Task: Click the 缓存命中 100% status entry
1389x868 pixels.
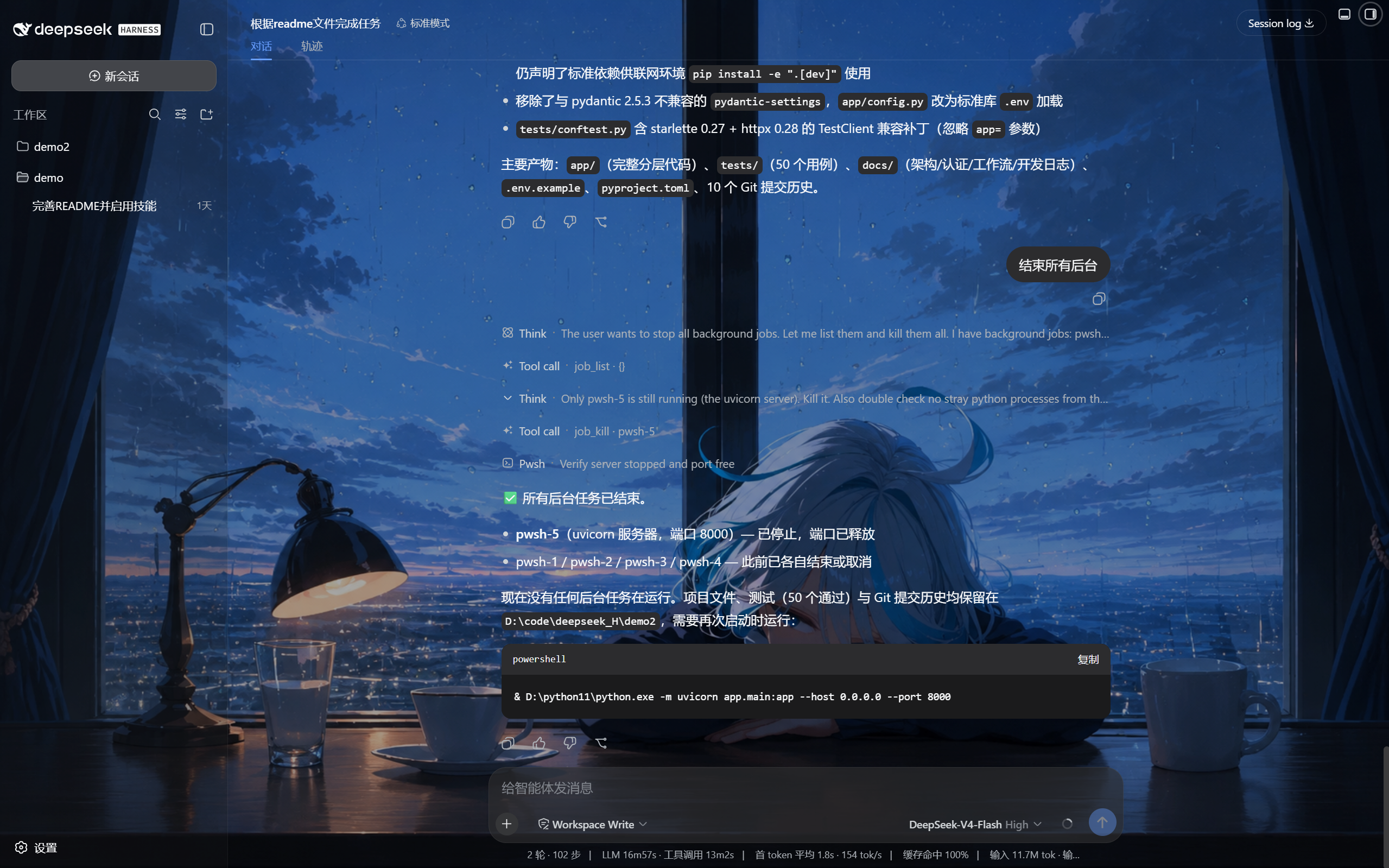Action: click(936, 855)
